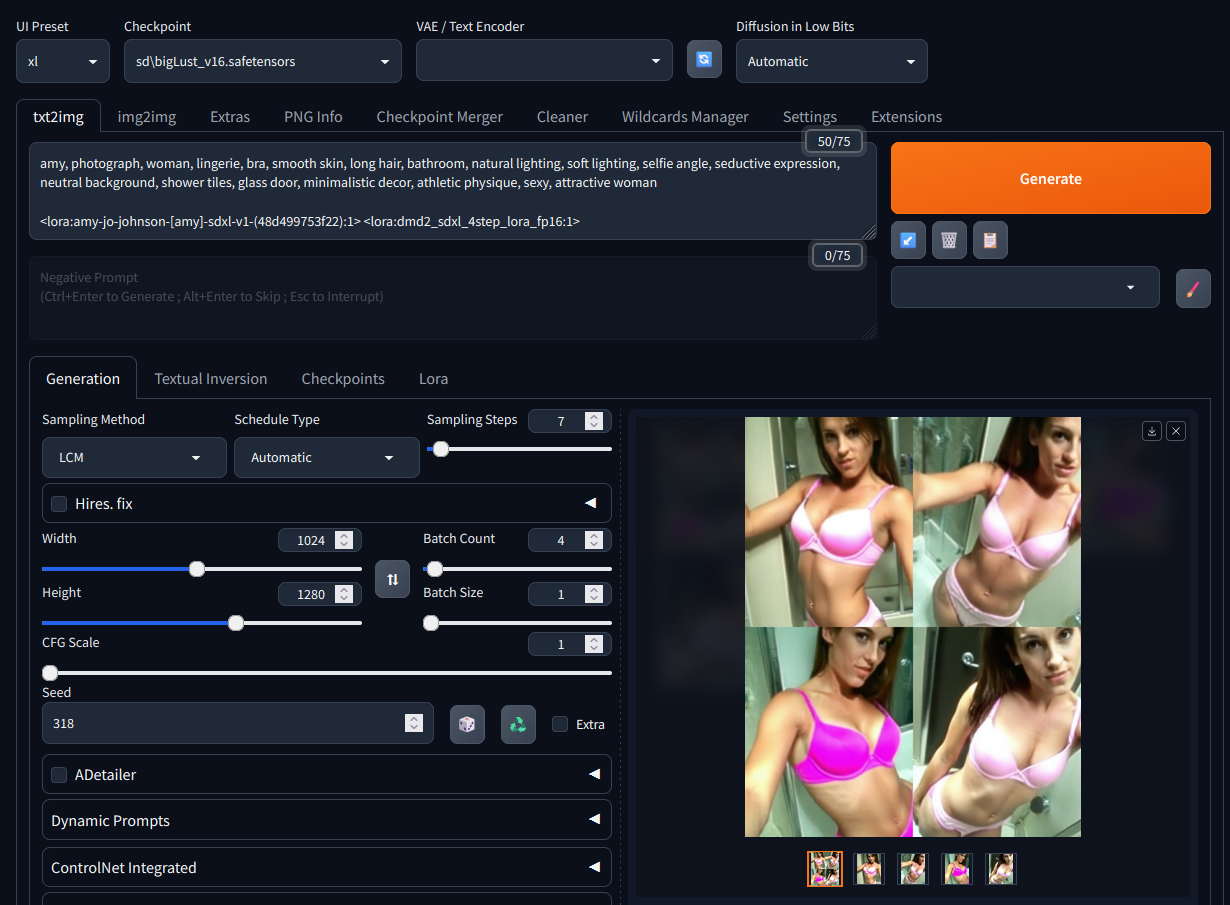Click the download icon above the gallery
The width and height of the screenshot is (1230, 905).
[1152, 431]
